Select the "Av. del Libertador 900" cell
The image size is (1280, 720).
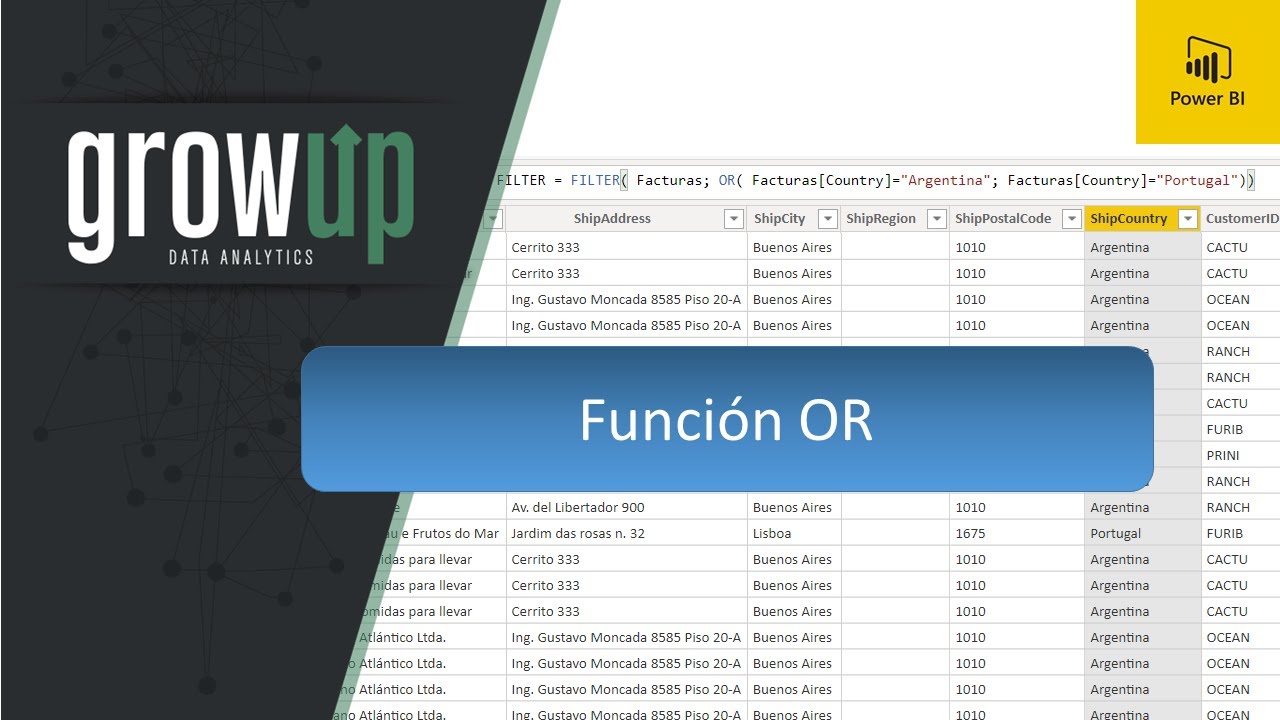(x=626, y=507)
